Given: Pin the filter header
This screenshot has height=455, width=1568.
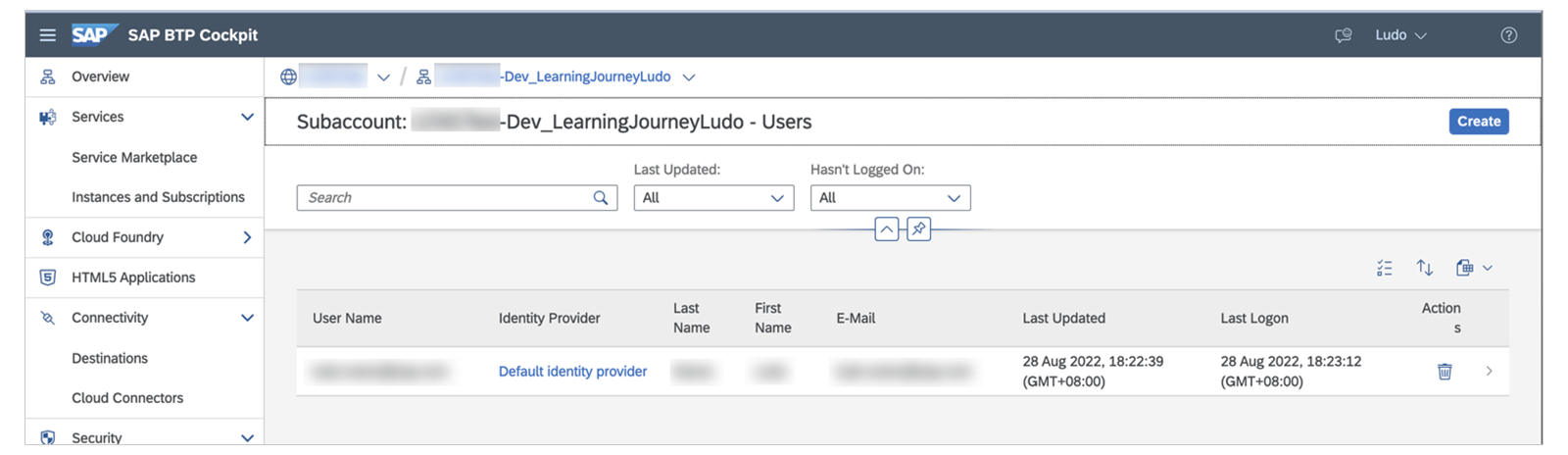Looking at the screenshot, I should pos(918,229).
